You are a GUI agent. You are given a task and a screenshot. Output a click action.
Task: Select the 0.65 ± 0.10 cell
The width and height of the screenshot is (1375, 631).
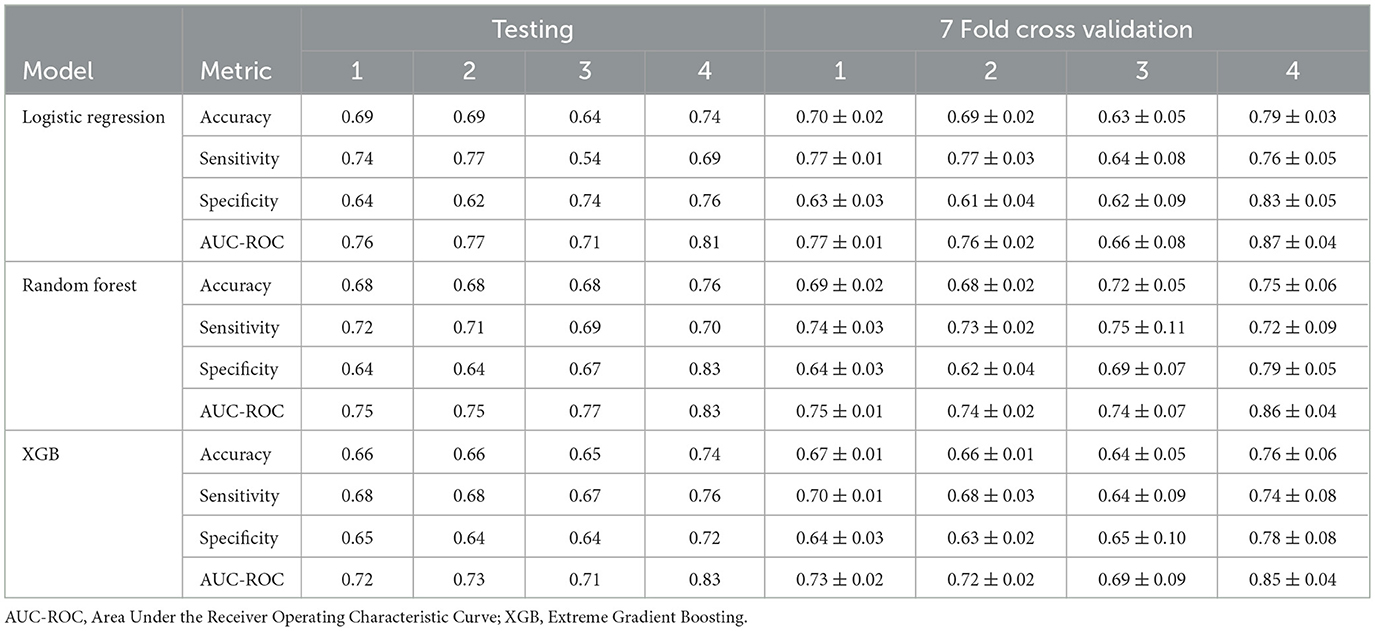1142,538
